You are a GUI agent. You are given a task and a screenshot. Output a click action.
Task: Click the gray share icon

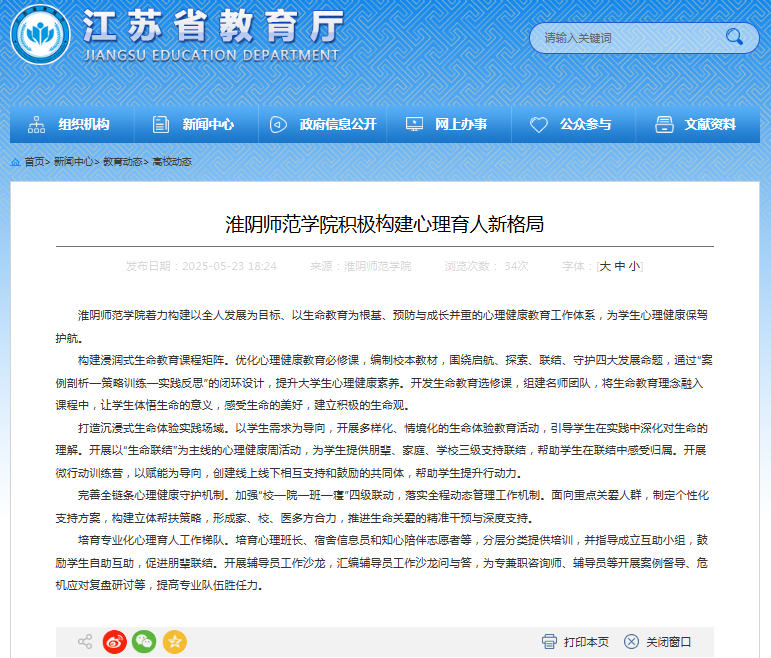pyautogui.click(x=85, y=642)
